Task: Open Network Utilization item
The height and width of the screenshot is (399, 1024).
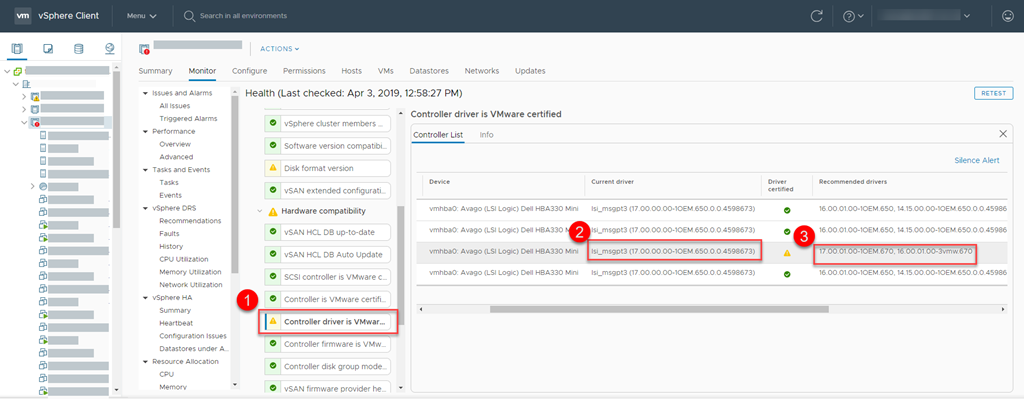Action: 191,285
